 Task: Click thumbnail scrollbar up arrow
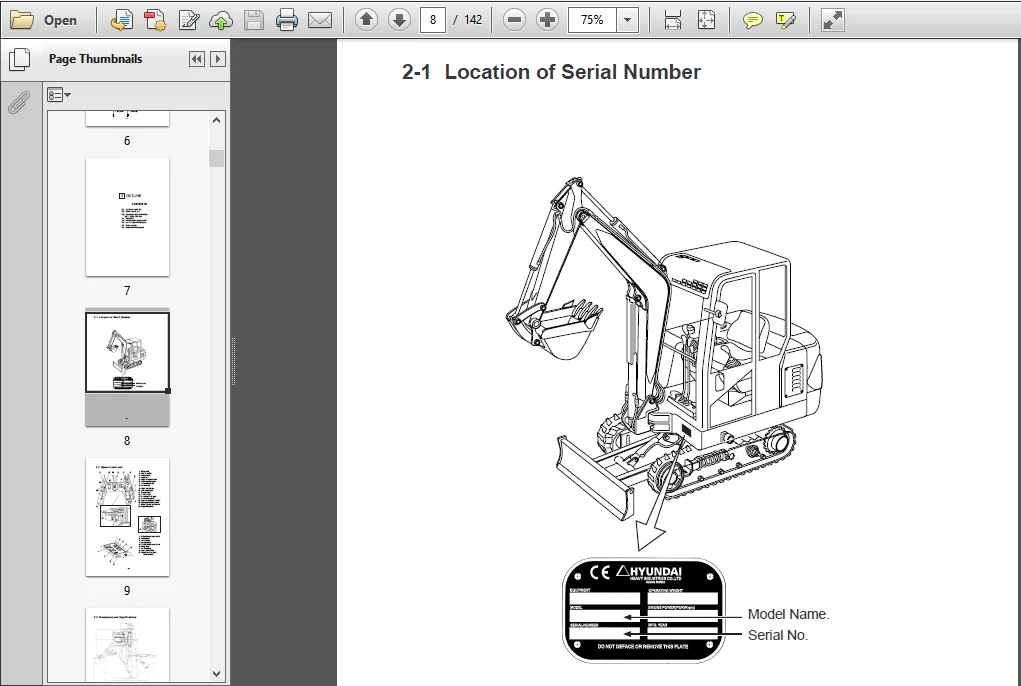click(x=217, y=120)
